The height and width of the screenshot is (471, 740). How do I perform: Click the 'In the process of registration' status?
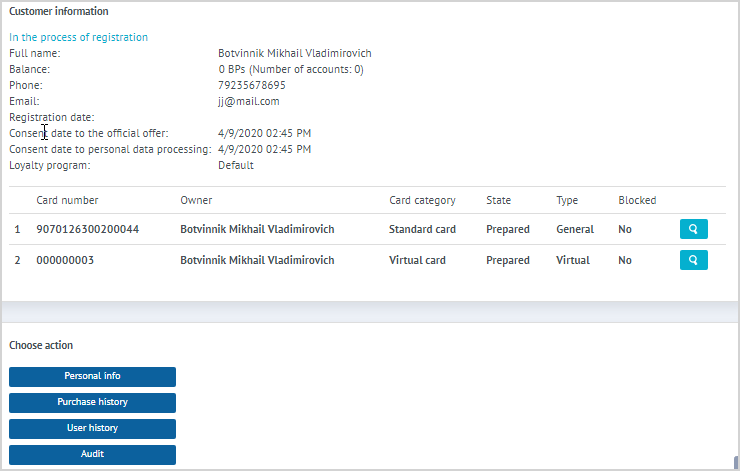point(78,37)
